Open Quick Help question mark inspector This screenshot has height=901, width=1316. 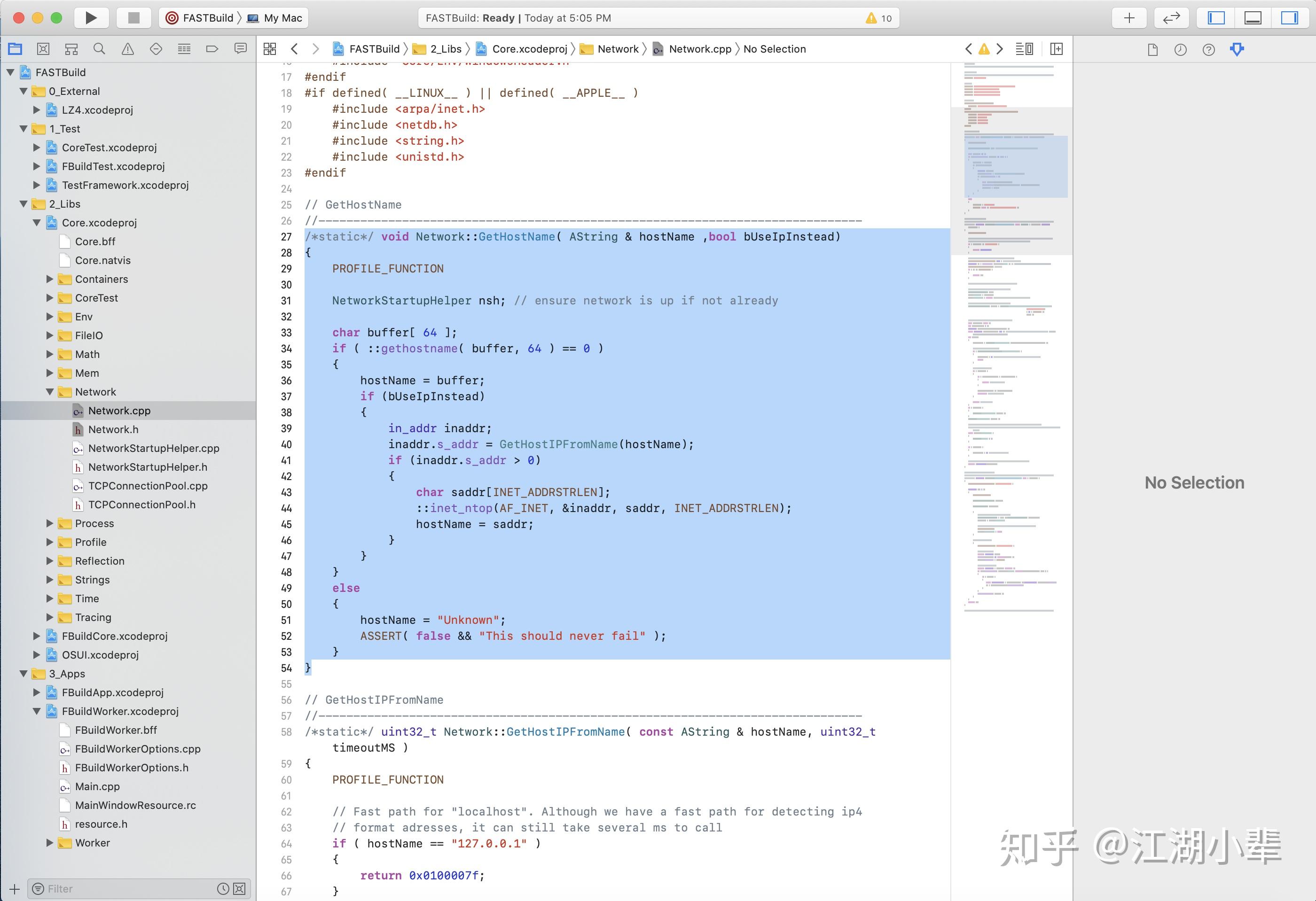[1208, 50]
